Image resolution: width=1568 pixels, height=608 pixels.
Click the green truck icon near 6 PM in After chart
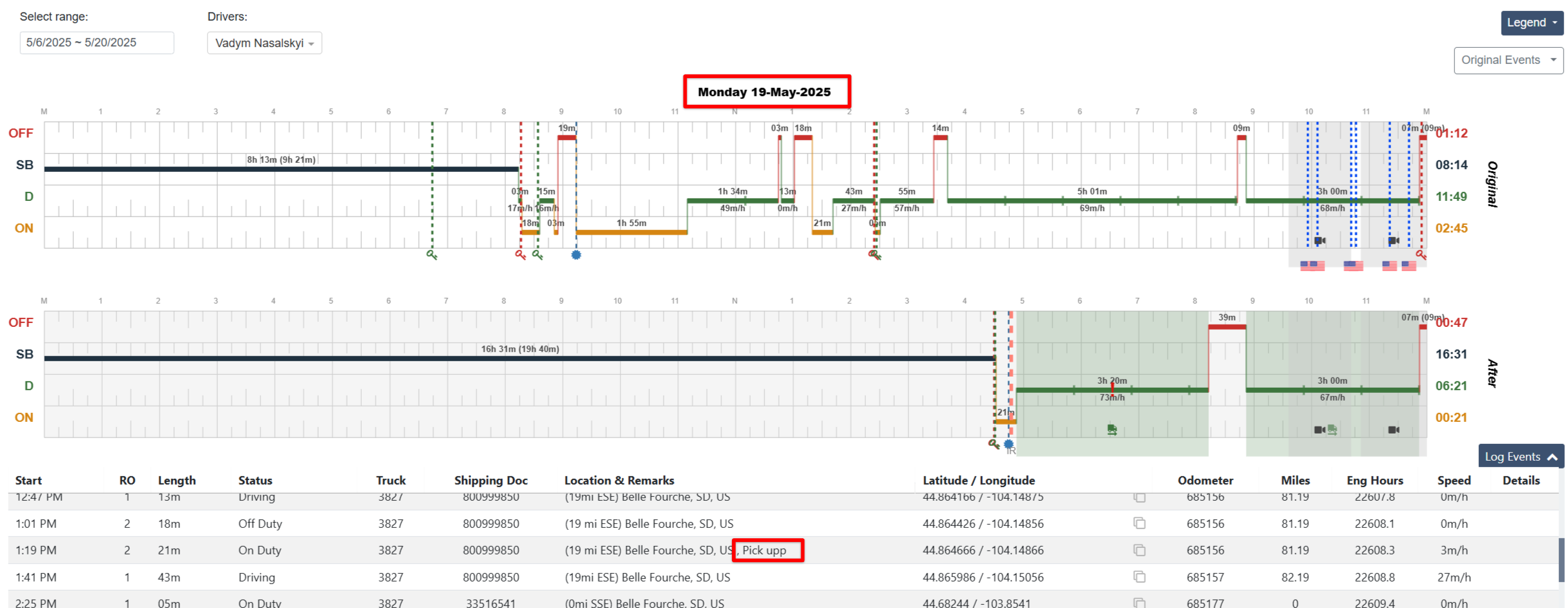click(x=1112, y=430)
